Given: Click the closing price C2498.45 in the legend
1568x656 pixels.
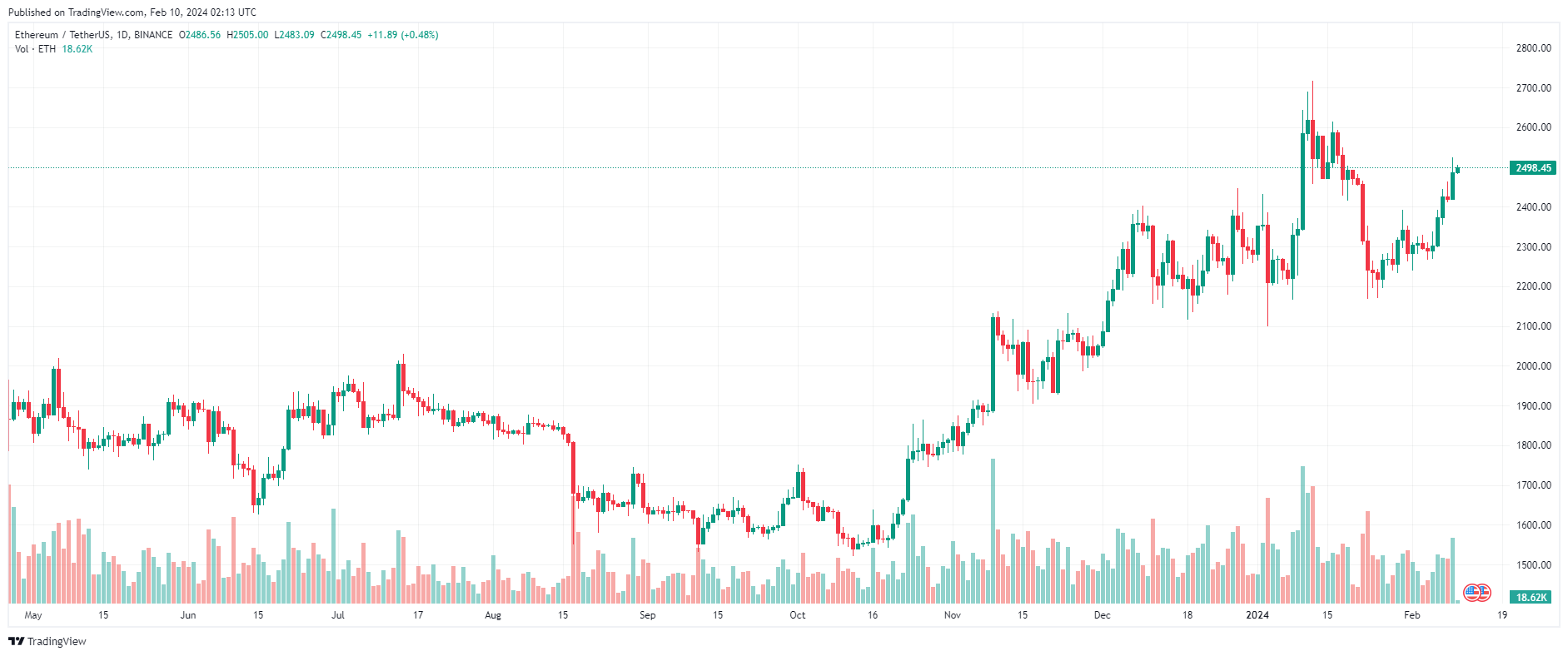Looking at the screenshot, I should [x=341, y=35].
